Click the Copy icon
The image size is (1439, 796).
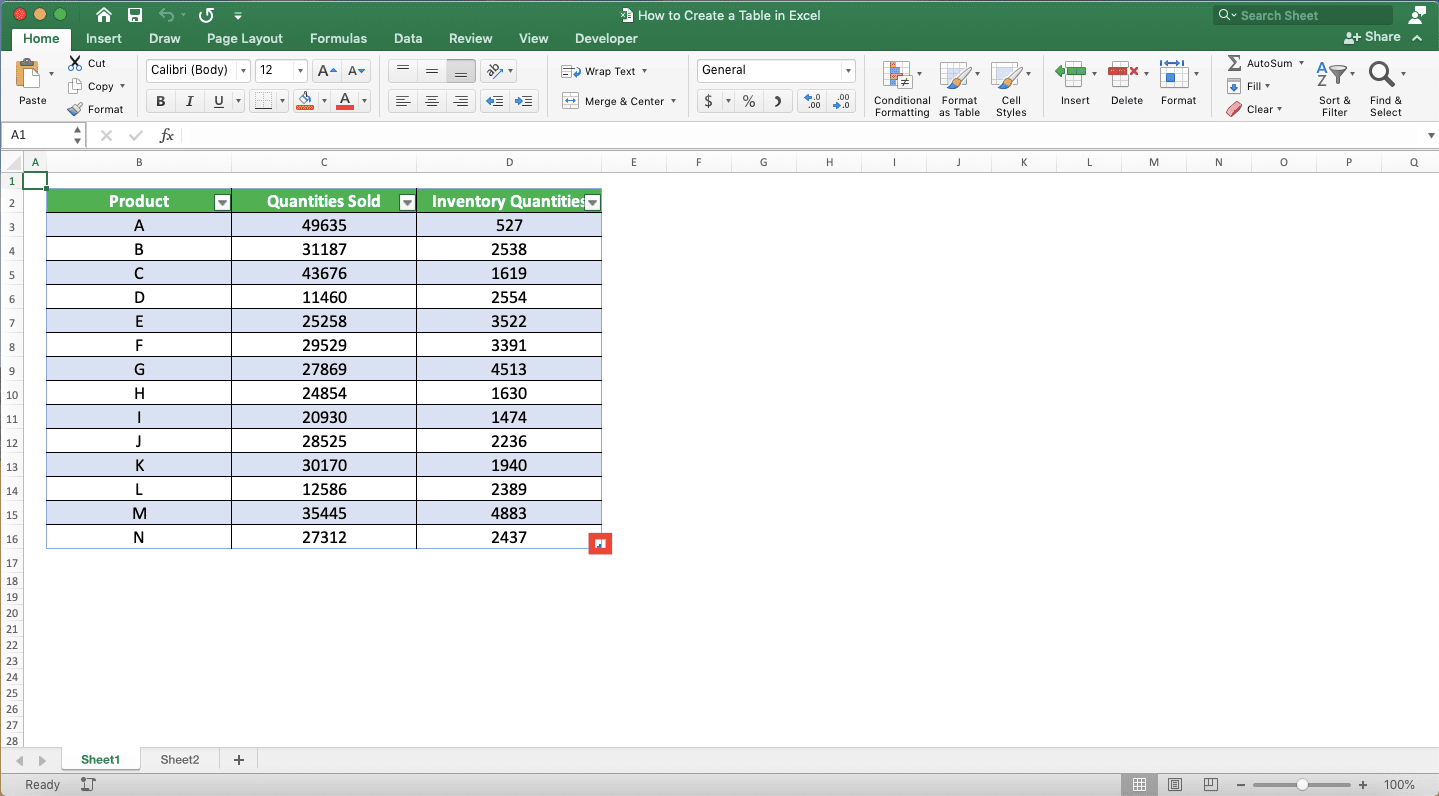[75, 86]
